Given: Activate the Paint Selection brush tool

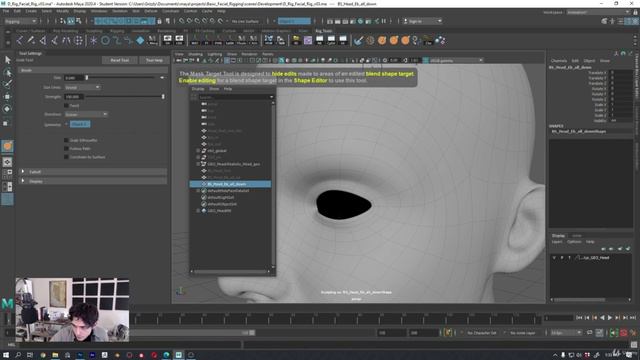Looking at the screenshot, I should tap(7, 84).
